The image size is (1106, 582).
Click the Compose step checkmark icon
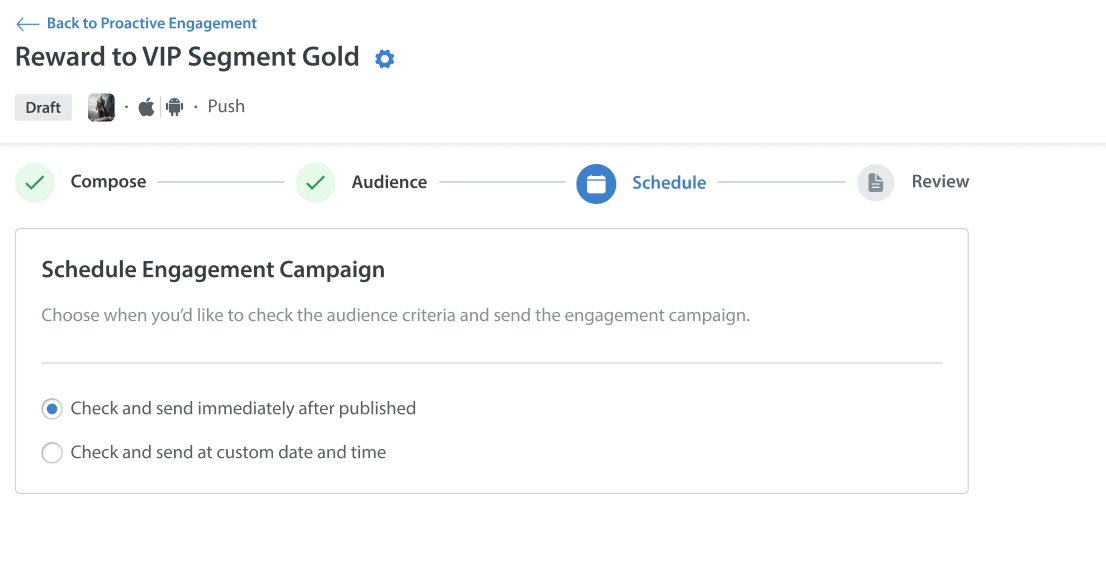[x=35, y=183]
